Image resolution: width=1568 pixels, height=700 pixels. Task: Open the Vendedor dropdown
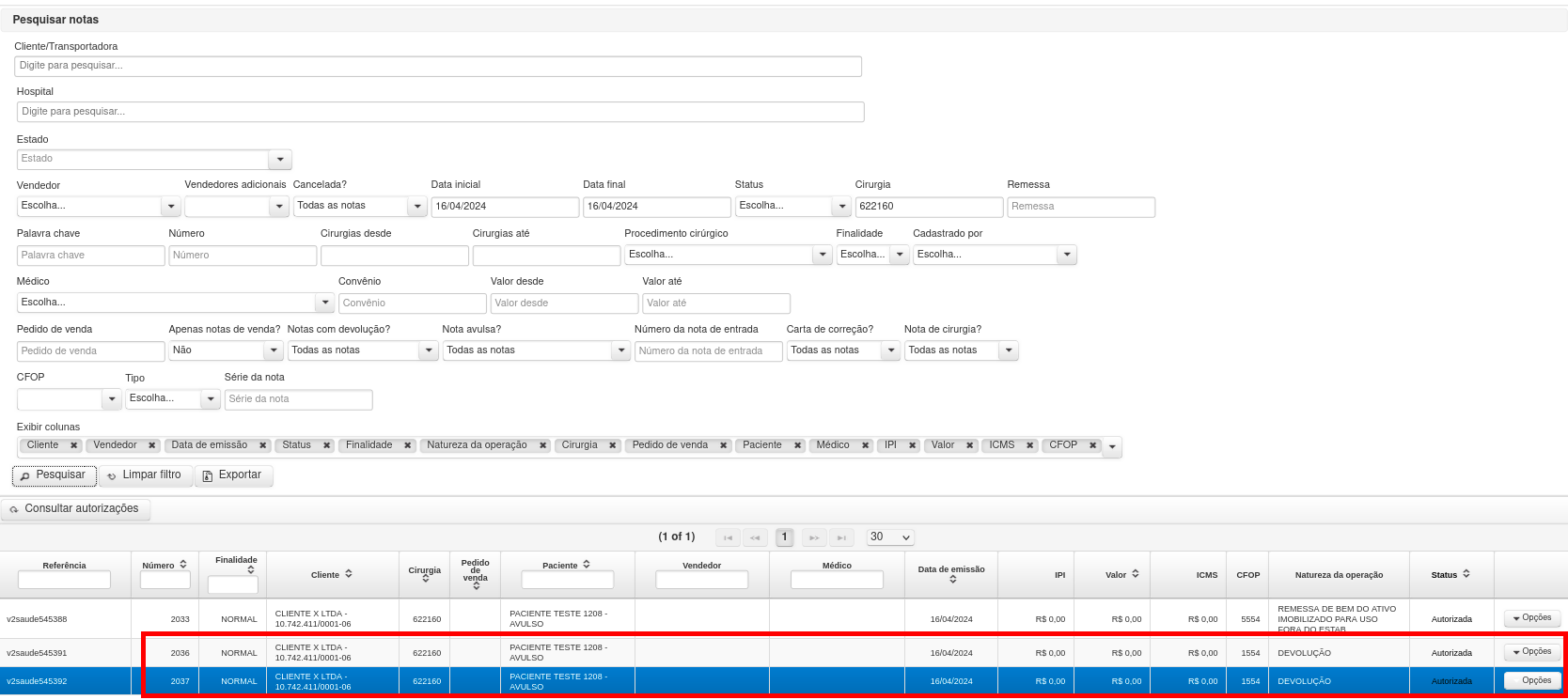pyautogui.click(x=170, y=207)
